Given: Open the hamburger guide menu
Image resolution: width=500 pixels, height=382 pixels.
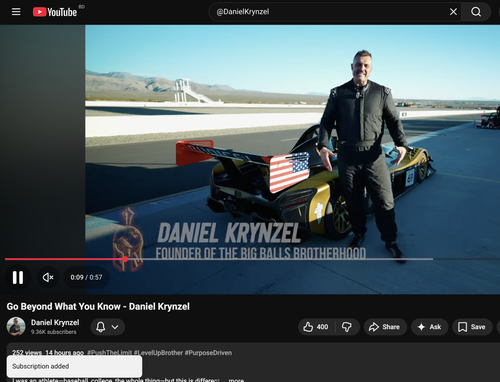Looking at the screenshot, I should tap(16, 12).
